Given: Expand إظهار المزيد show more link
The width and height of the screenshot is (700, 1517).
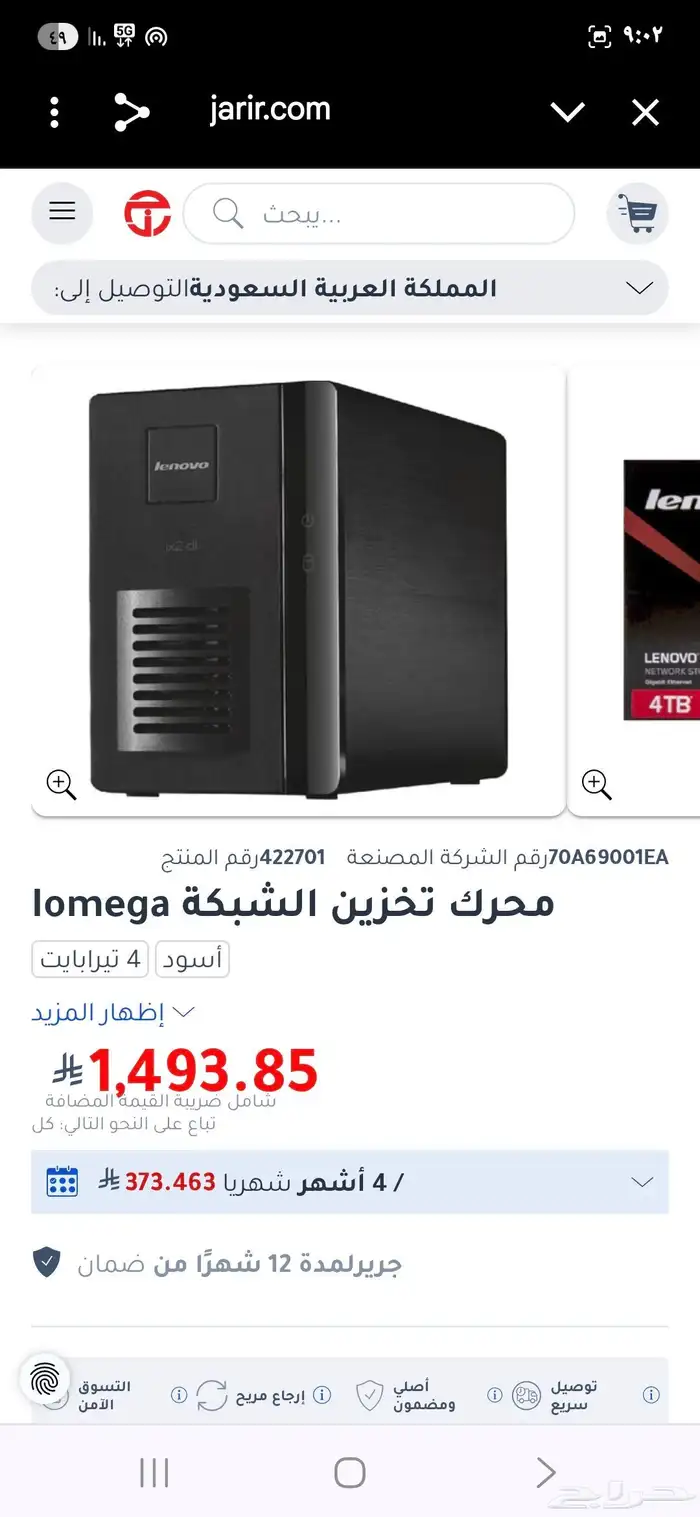Looking at the screenshot, I should coord(112,1012).
